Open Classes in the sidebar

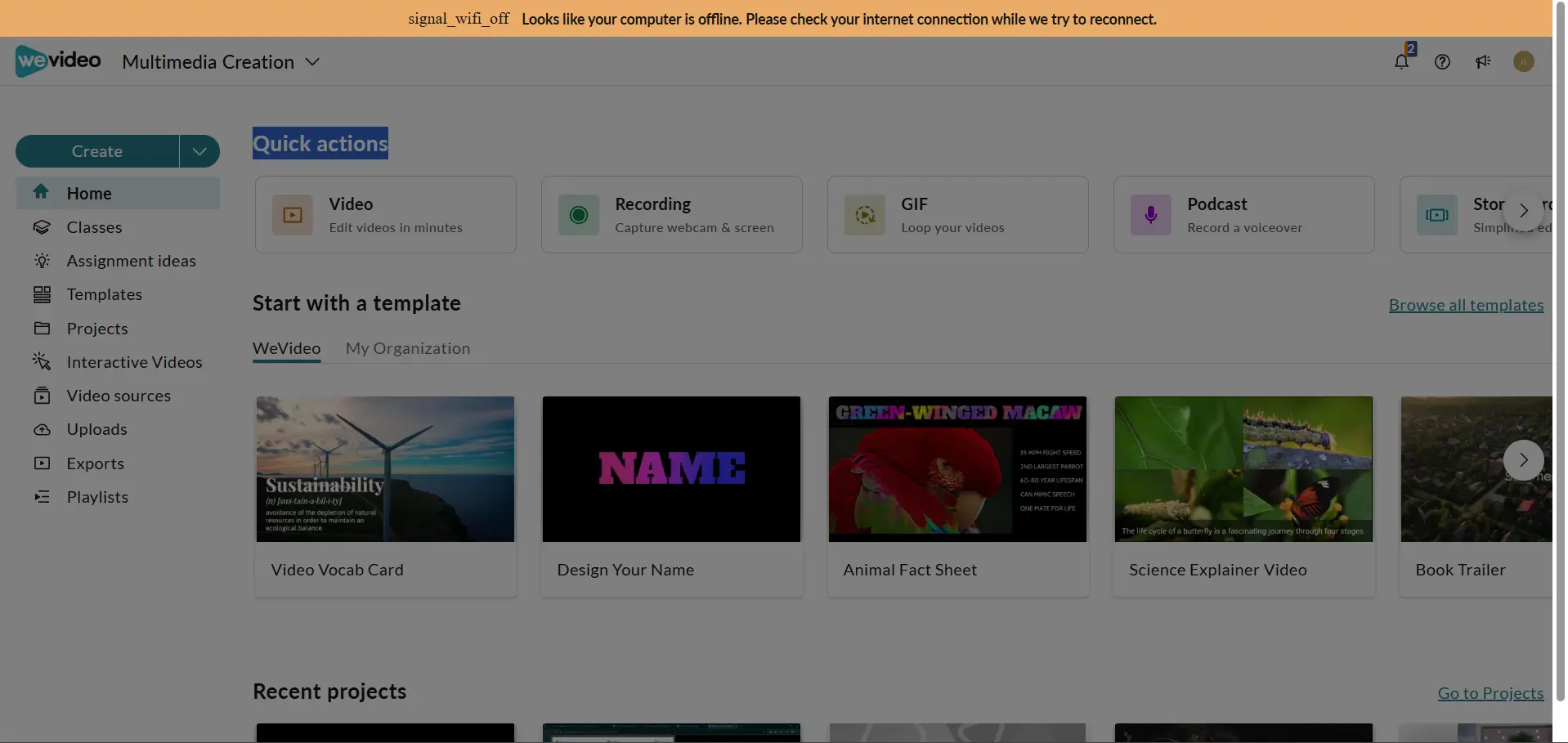click(x=118, y=227)
